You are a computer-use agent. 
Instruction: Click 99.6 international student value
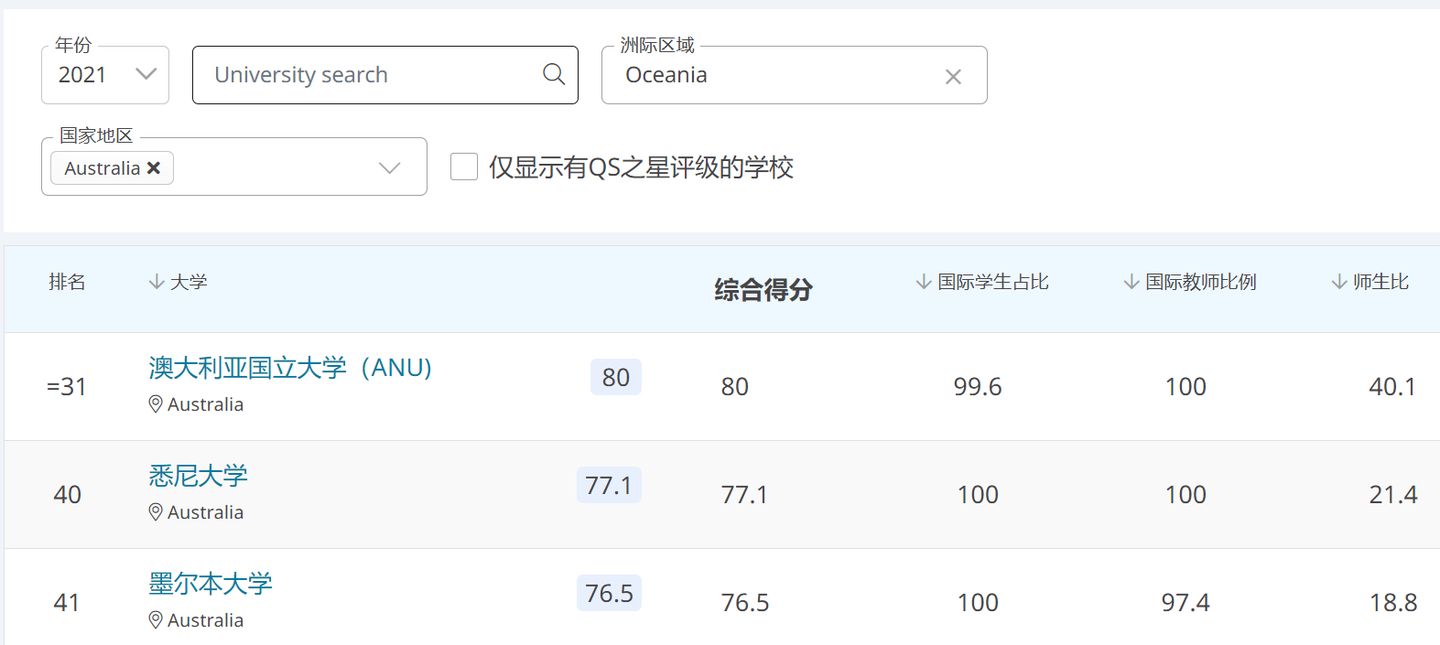click(x=978, y=387)
